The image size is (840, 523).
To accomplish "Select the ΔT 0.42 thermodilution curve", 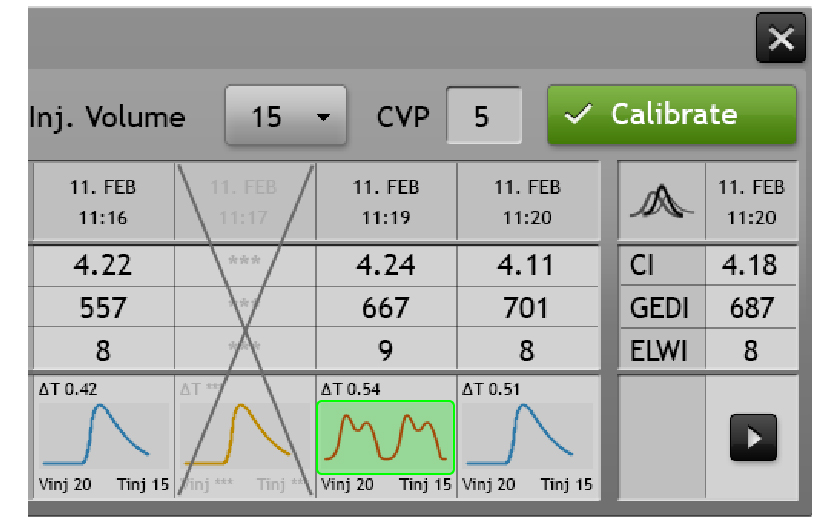I will [103, 437].
